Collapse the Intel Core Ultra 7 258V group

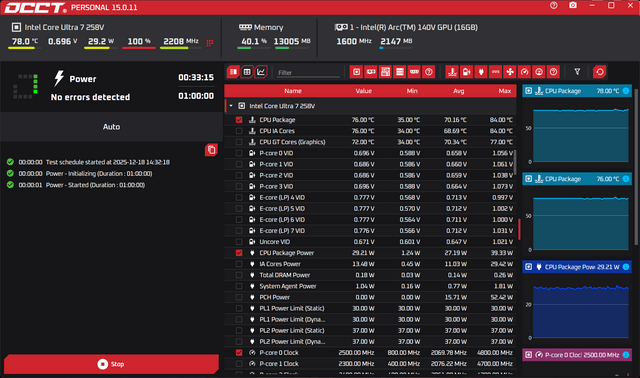(x=231, y=106)
